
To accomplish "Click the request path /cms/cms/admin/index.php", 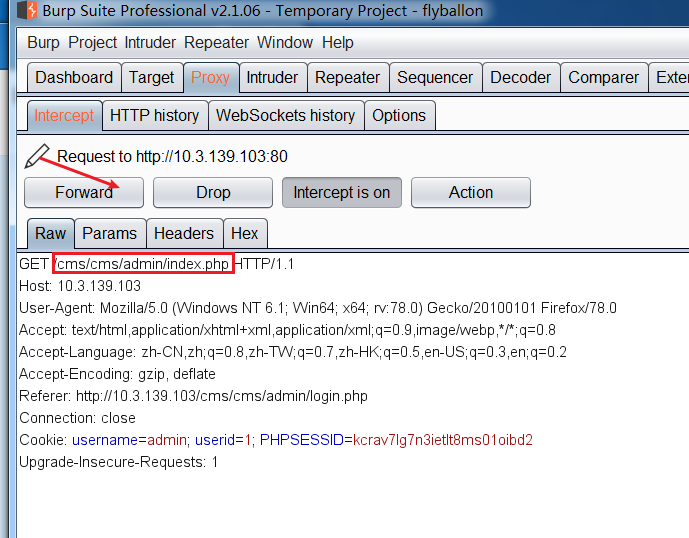I will point(143,264).
